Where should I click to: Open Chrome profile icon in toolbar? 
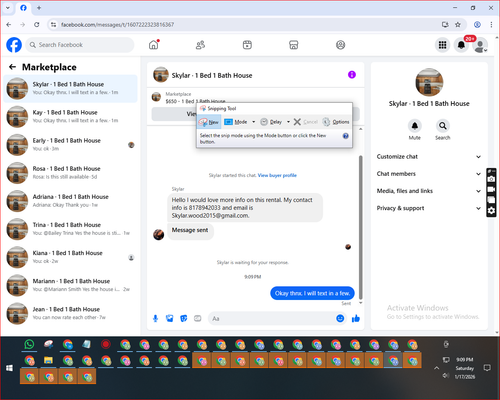(x=477, y=24)
